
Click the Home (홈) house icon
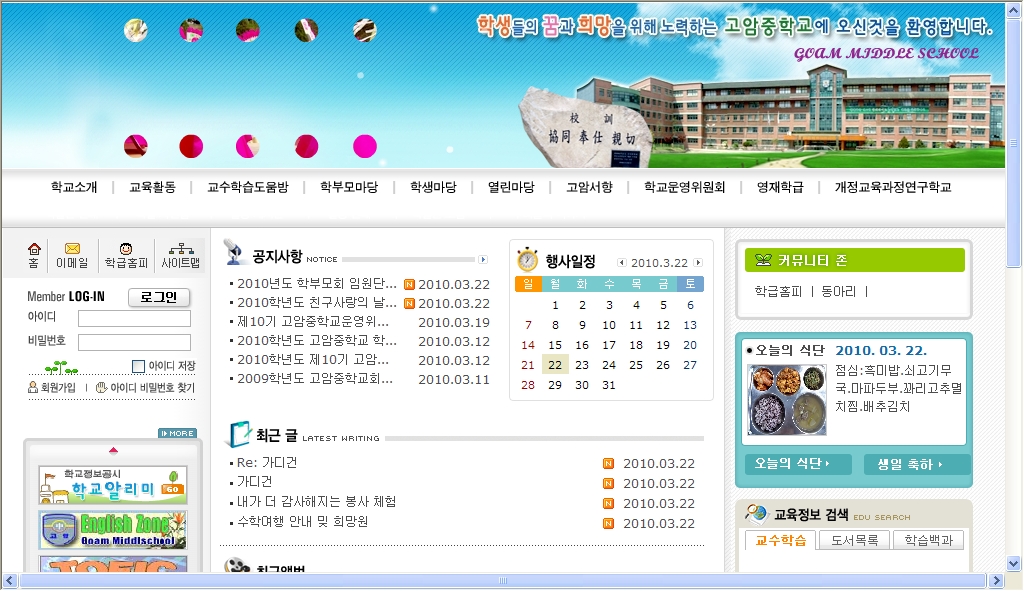point(34,249)
